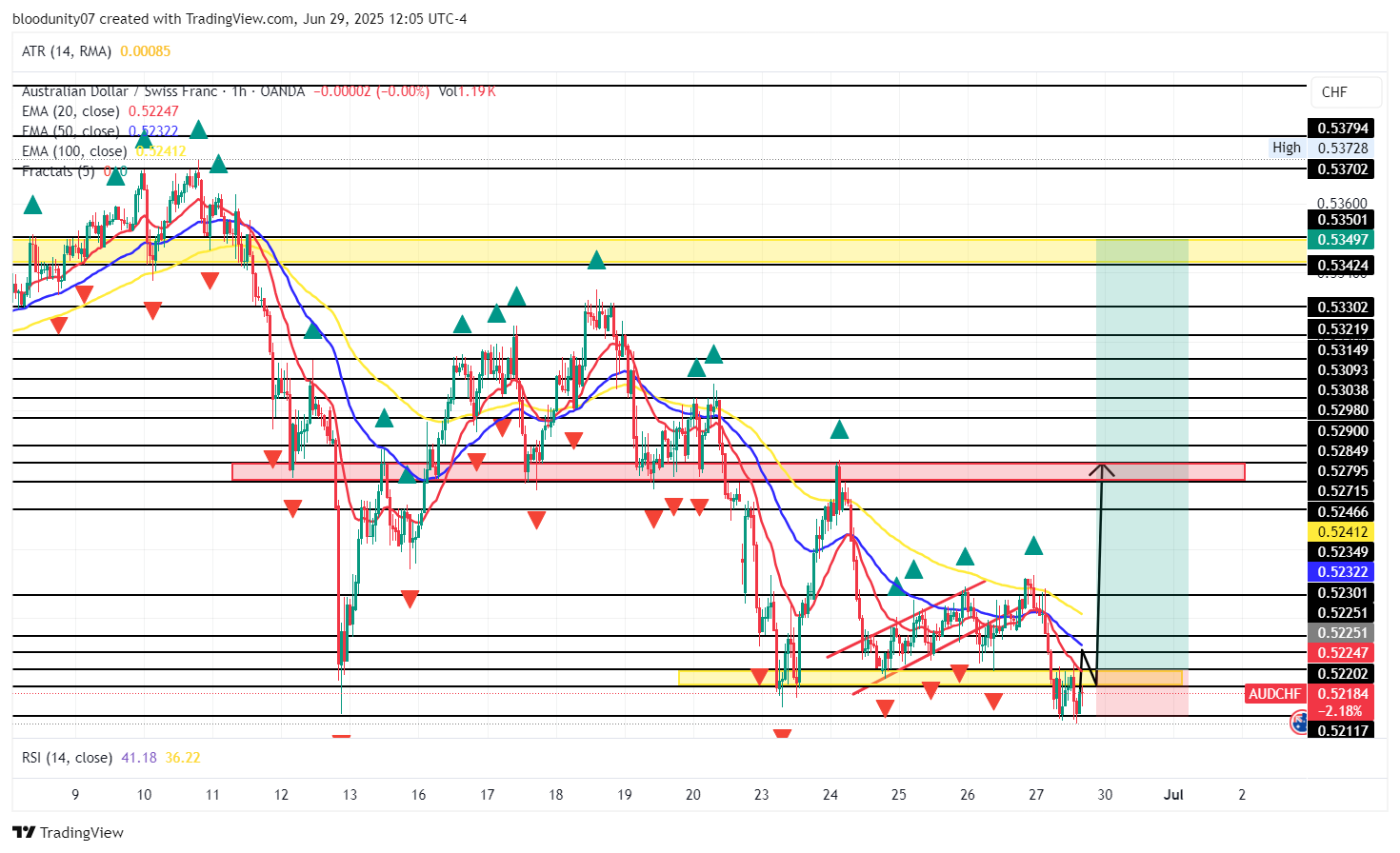Click the 0.53794 price level label
Image resolution: width=1400 pixels, height=853 pixels.
(x=1343, y=128)
